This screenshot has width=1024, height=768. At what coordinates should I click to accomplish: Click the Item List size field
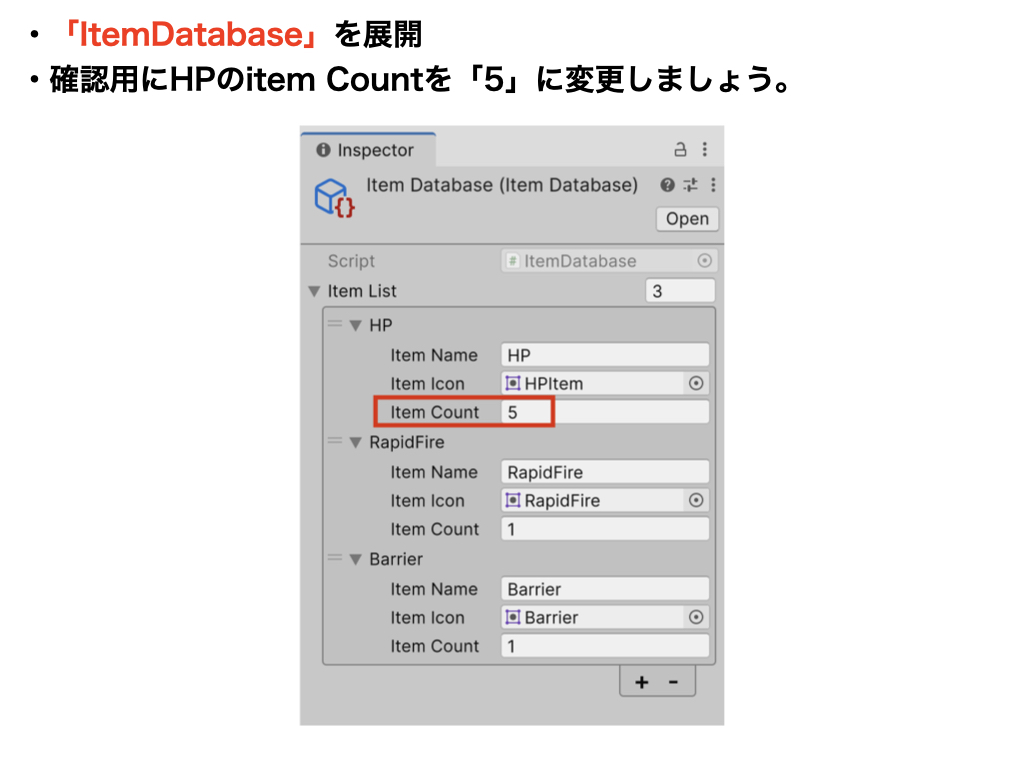(680, 291)
